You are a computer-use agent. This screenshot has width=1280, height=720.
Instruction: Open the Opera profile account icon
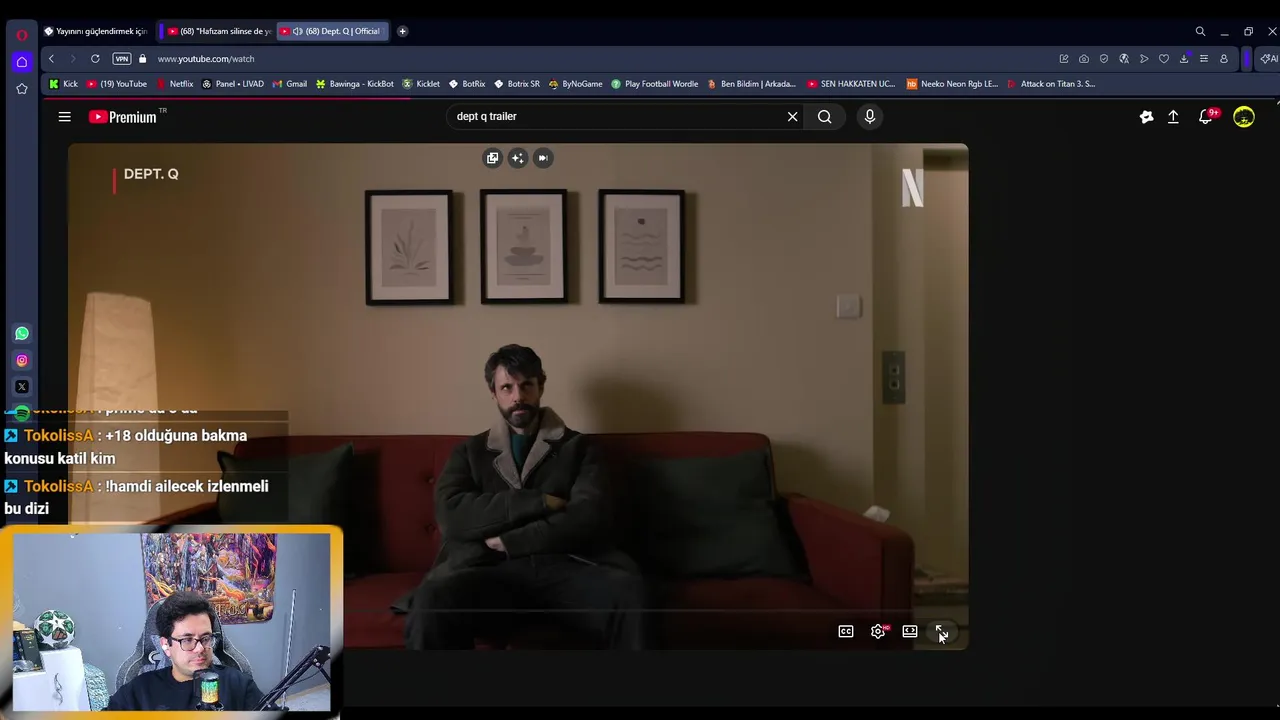coord(1224,59)
